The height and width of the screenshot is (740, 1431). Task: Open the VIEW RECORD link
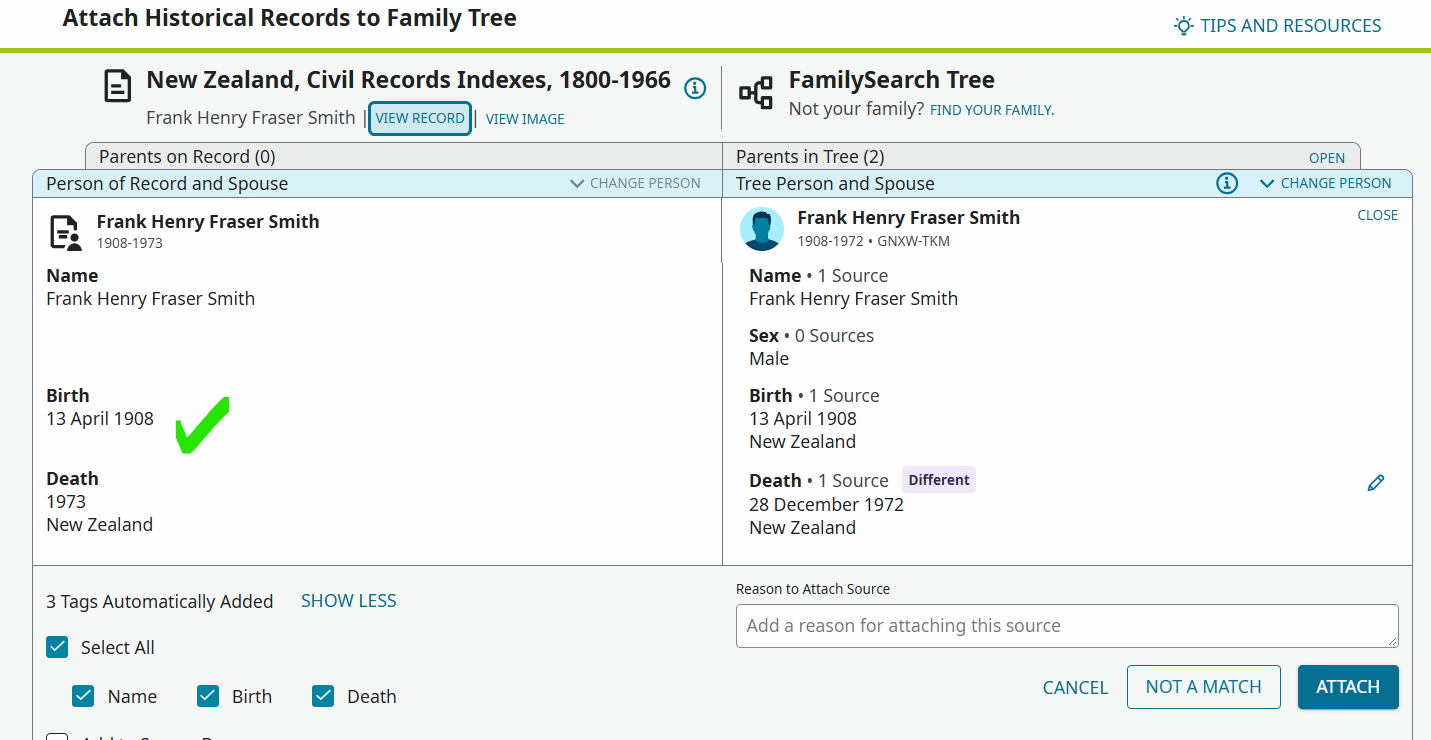420,118
